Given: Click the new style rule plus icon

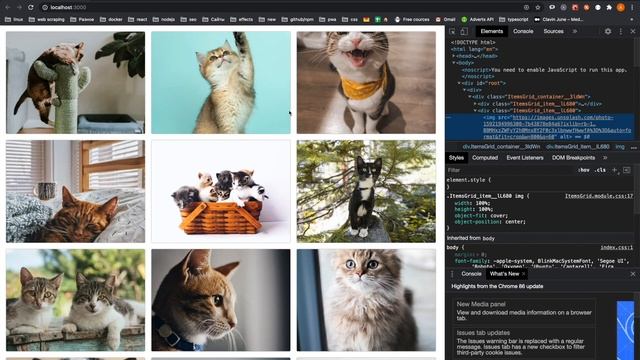Looking at the screenshot, I should pyautogui.click(x=614, y=170).
